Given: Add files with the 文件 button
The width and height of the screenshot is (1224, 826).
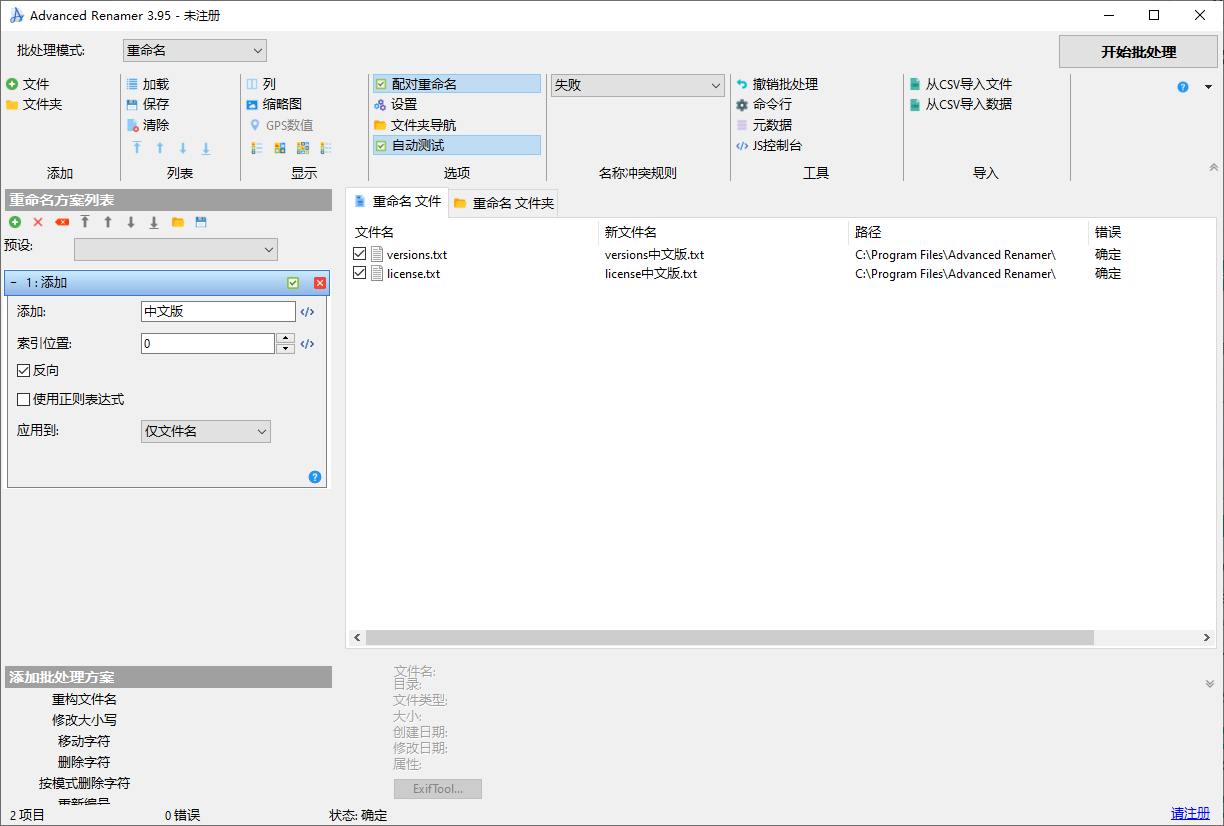Looking at the screenshot, I should click(27, 84).
